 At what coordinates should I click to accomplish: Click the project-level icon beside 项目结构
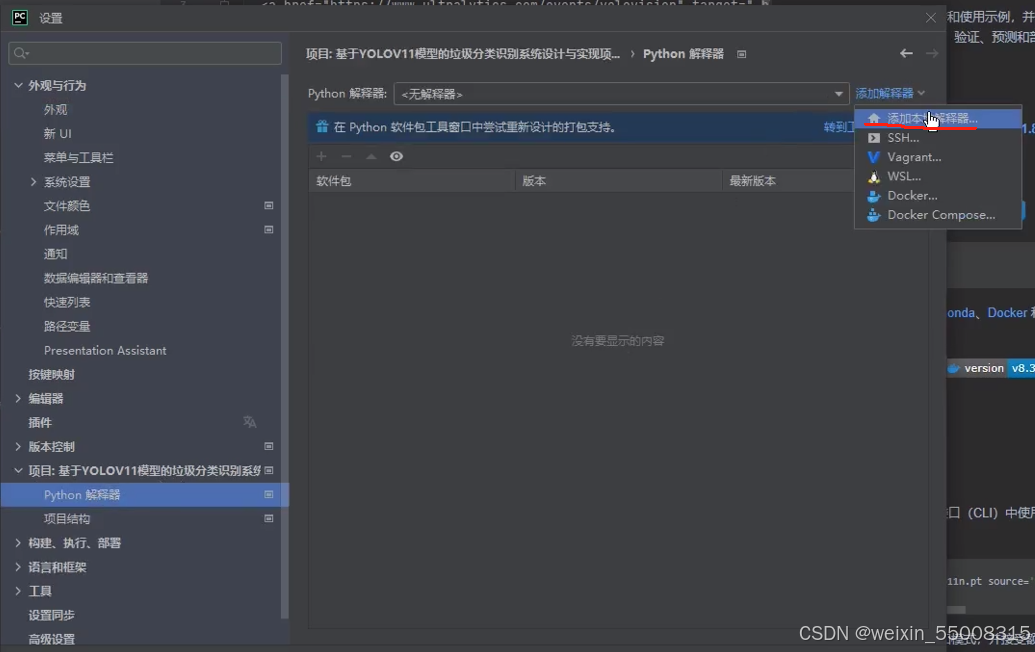coord(269,519)
